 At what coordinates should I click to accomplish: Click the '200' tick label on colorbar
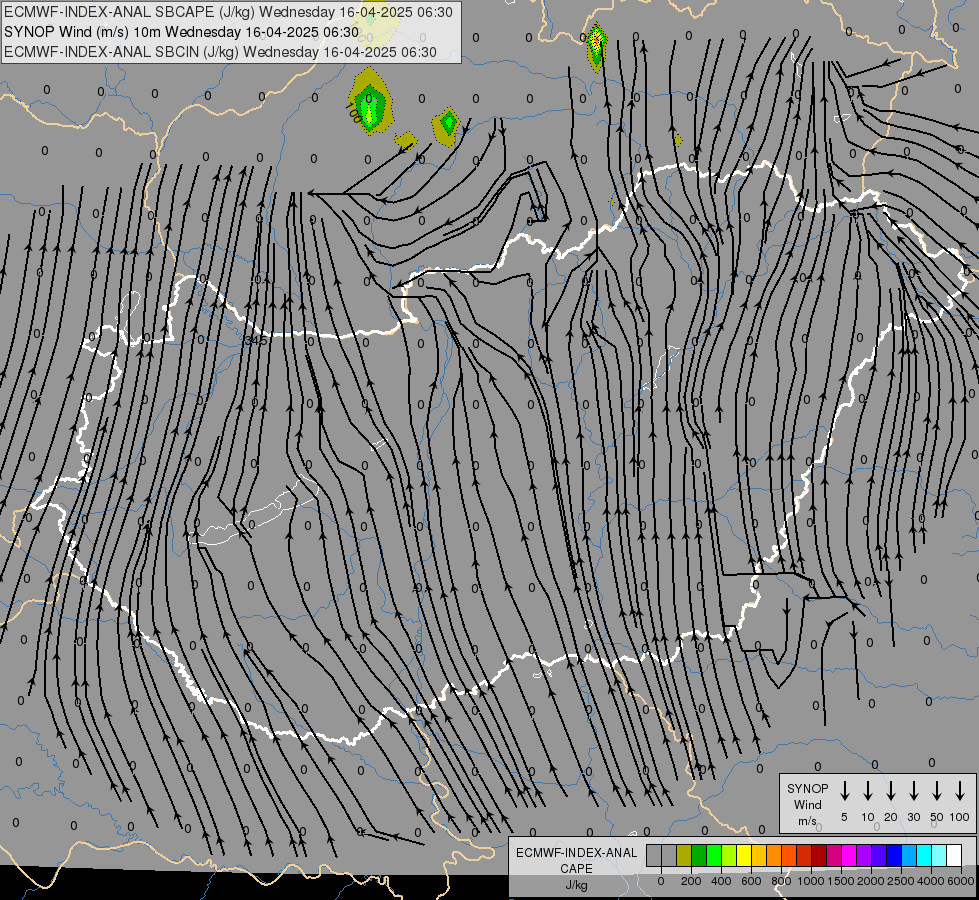point(691,881)
